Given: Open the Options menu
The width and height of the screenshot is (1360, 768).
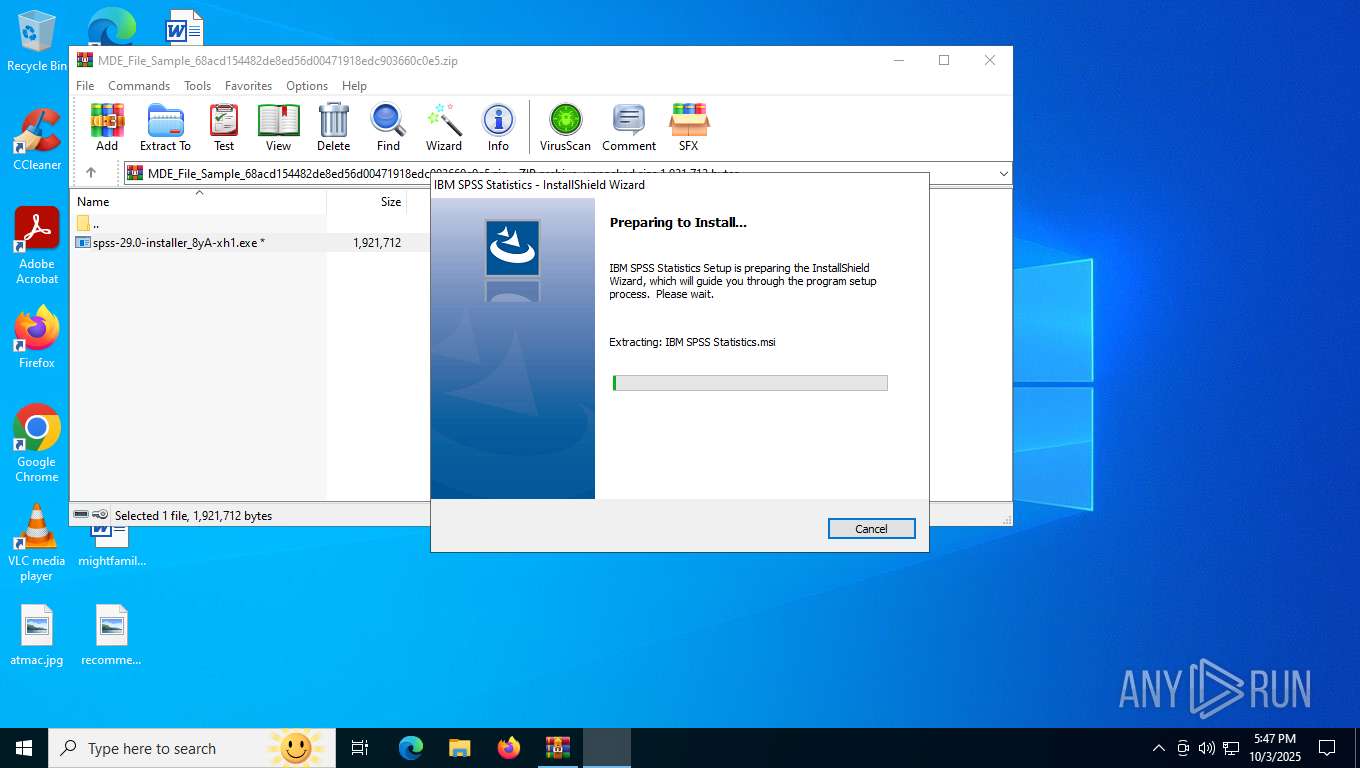Looking at the screenshot, I should tap(307, 86).
